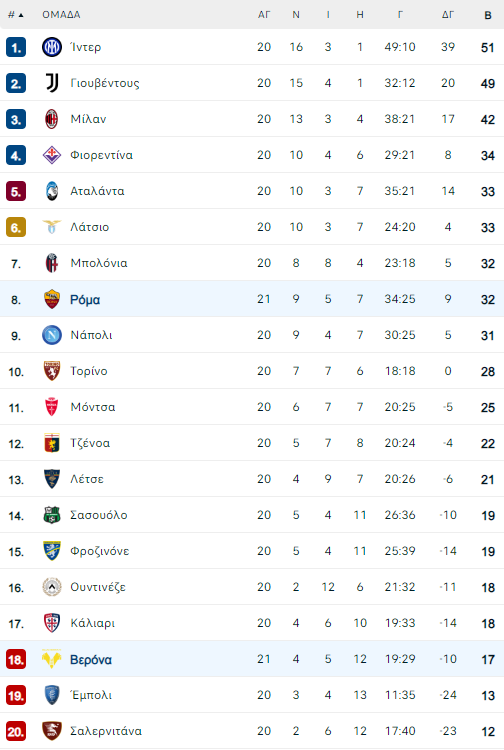Click the Inter team logo
The image size is (504, 750).
point(52,47)
